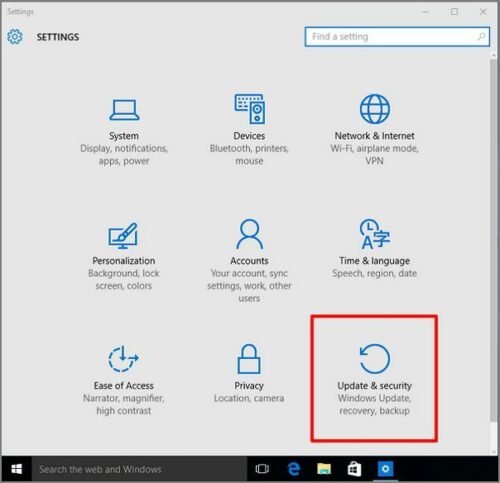Click the magnifier icon in search box
This screenshot has width=500, height=483.
click(x=481, y=37)
